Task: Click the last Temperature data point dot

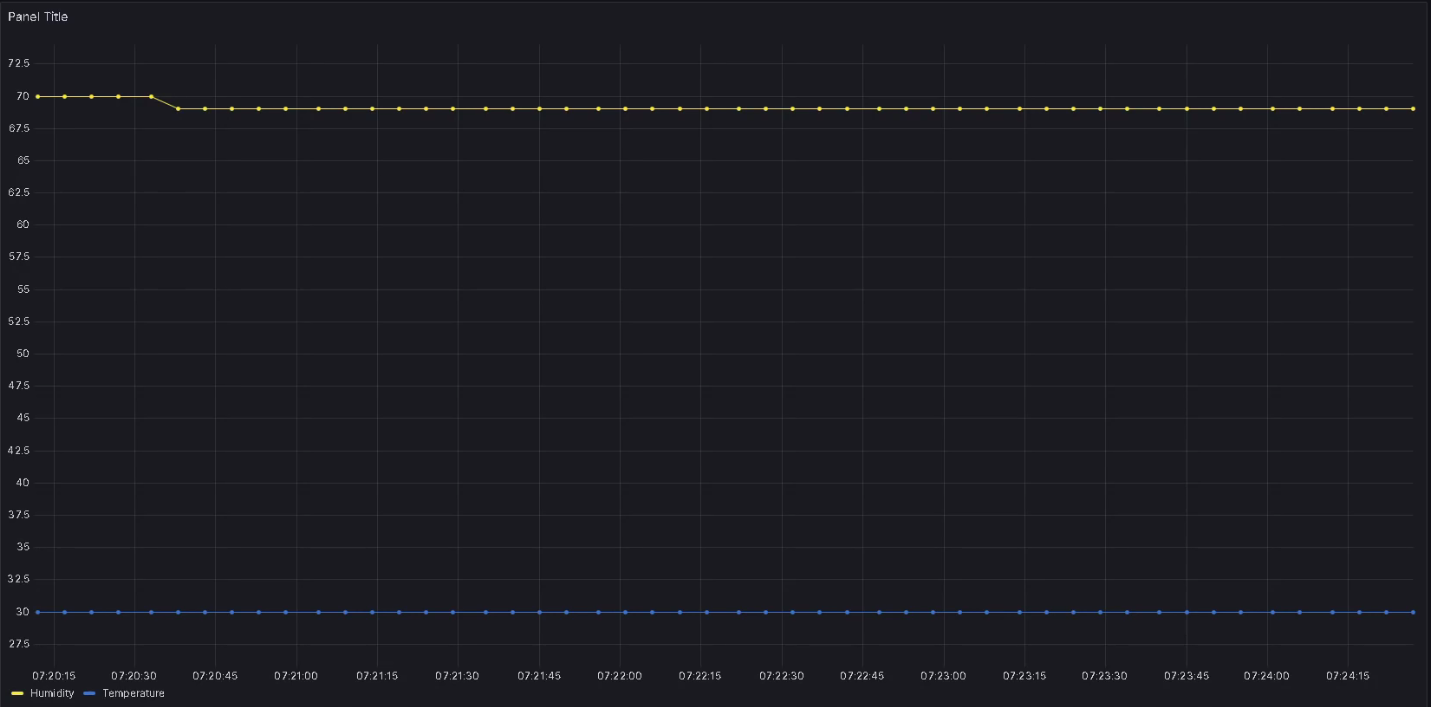Action: (x=1413, y=611)
